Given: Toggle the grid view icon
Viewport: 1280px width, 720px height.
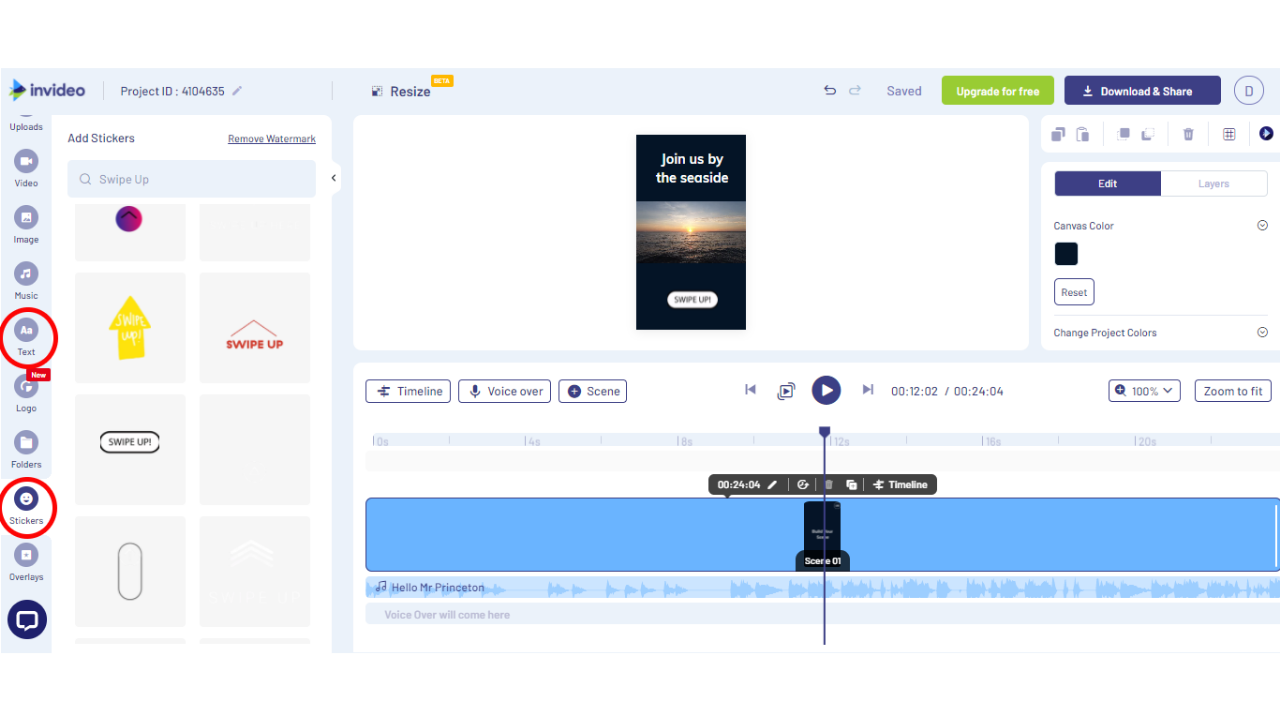Looking at the screenshot, I should click(x=1229, y=134).
